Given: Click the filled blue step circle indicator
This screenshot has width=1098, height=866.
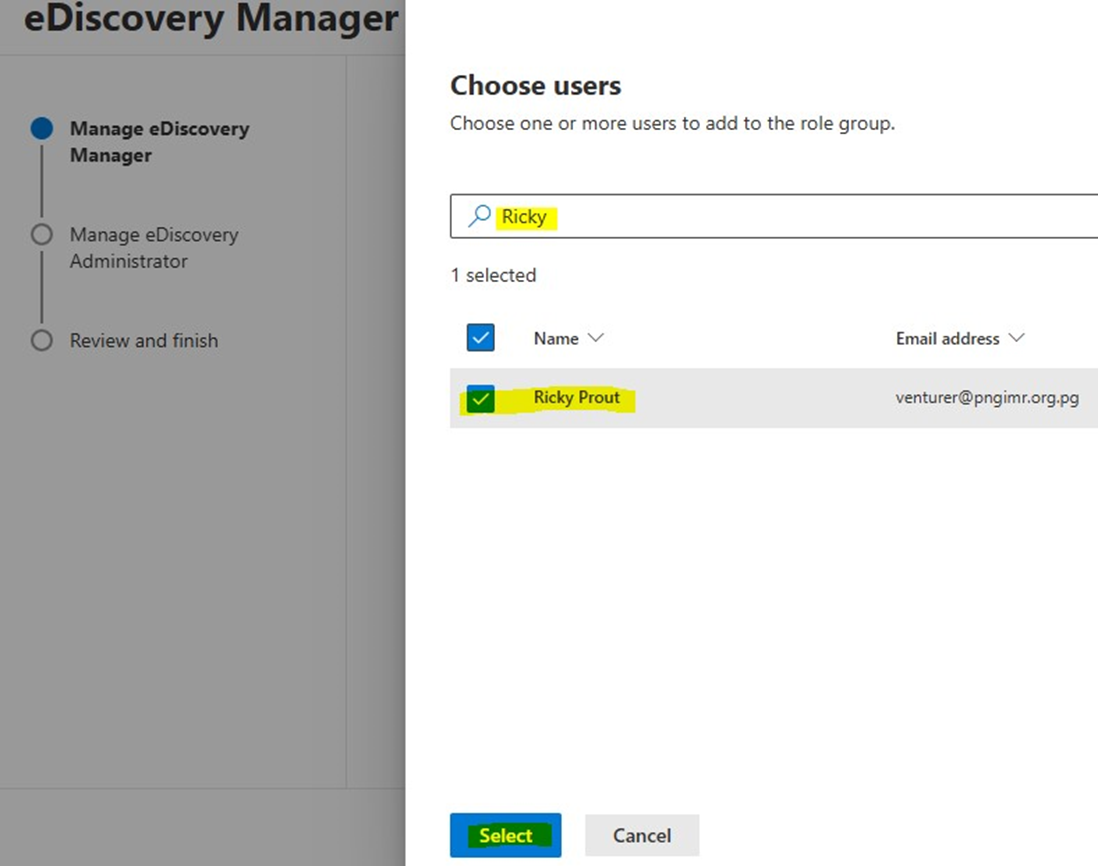Looking at the screenshot, I should pyautogui.click(x=41, y=129).
